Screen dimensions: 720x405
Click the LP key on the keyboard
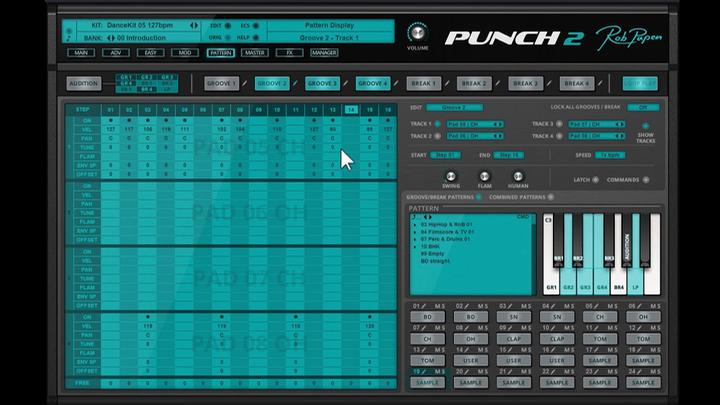point(636,280)
